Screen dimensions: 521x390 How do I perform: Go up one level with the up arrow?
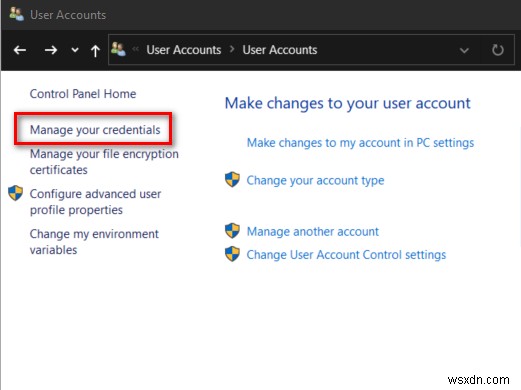(95, 50)
